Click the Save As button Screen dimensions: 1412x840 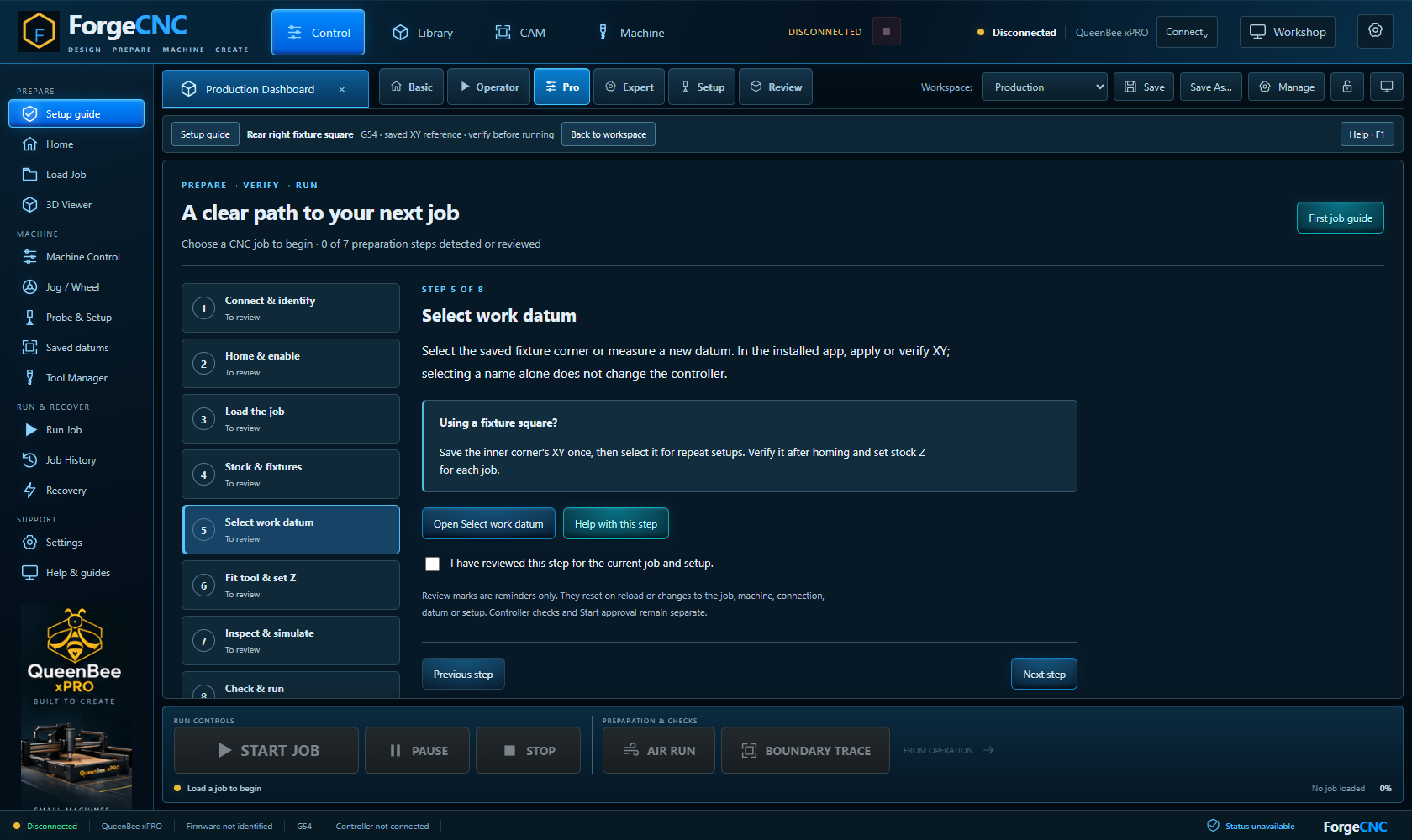pos(1211,87)
